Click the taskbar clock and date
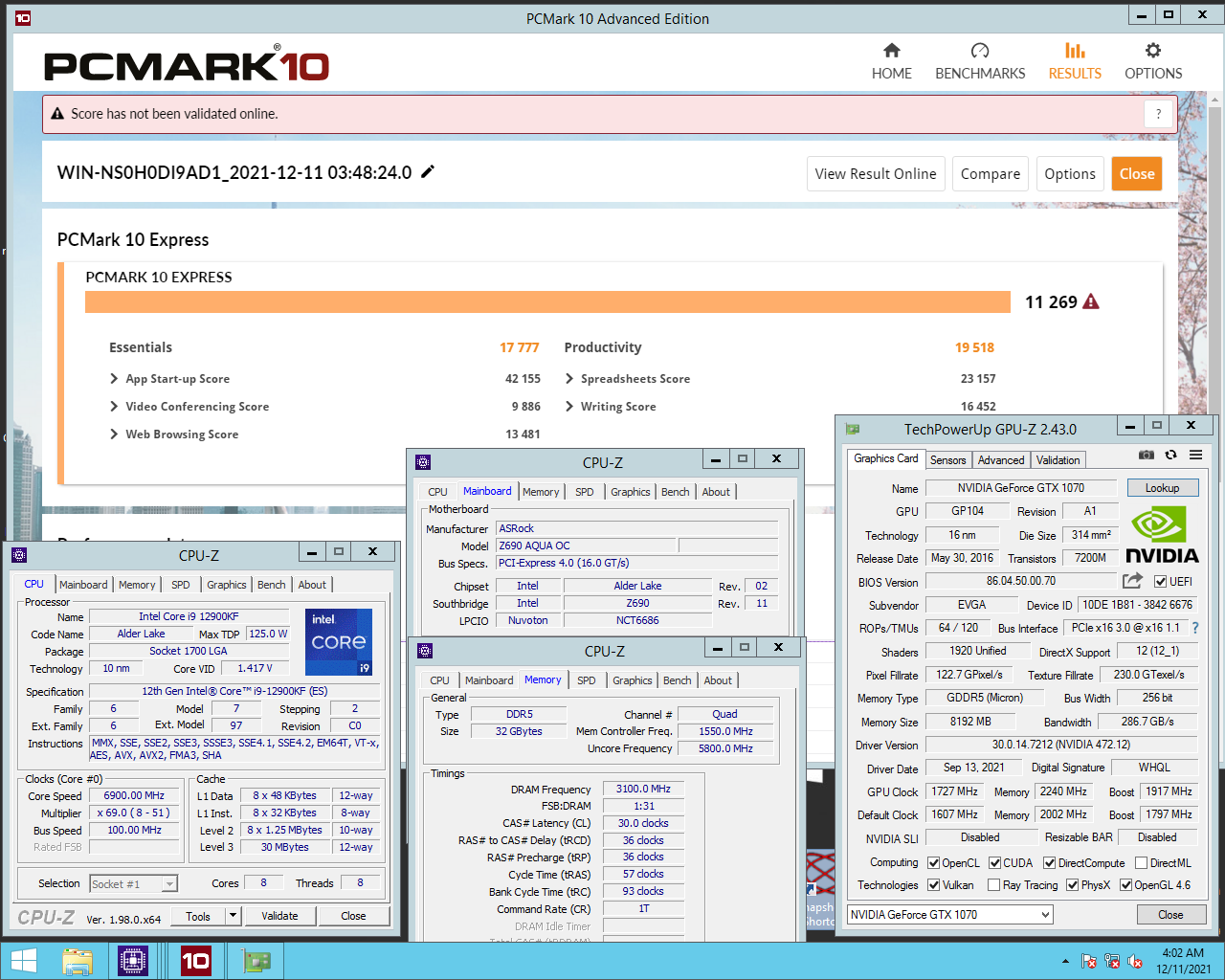This screenshot has width=1225, height=980. tap(1183, 961)
